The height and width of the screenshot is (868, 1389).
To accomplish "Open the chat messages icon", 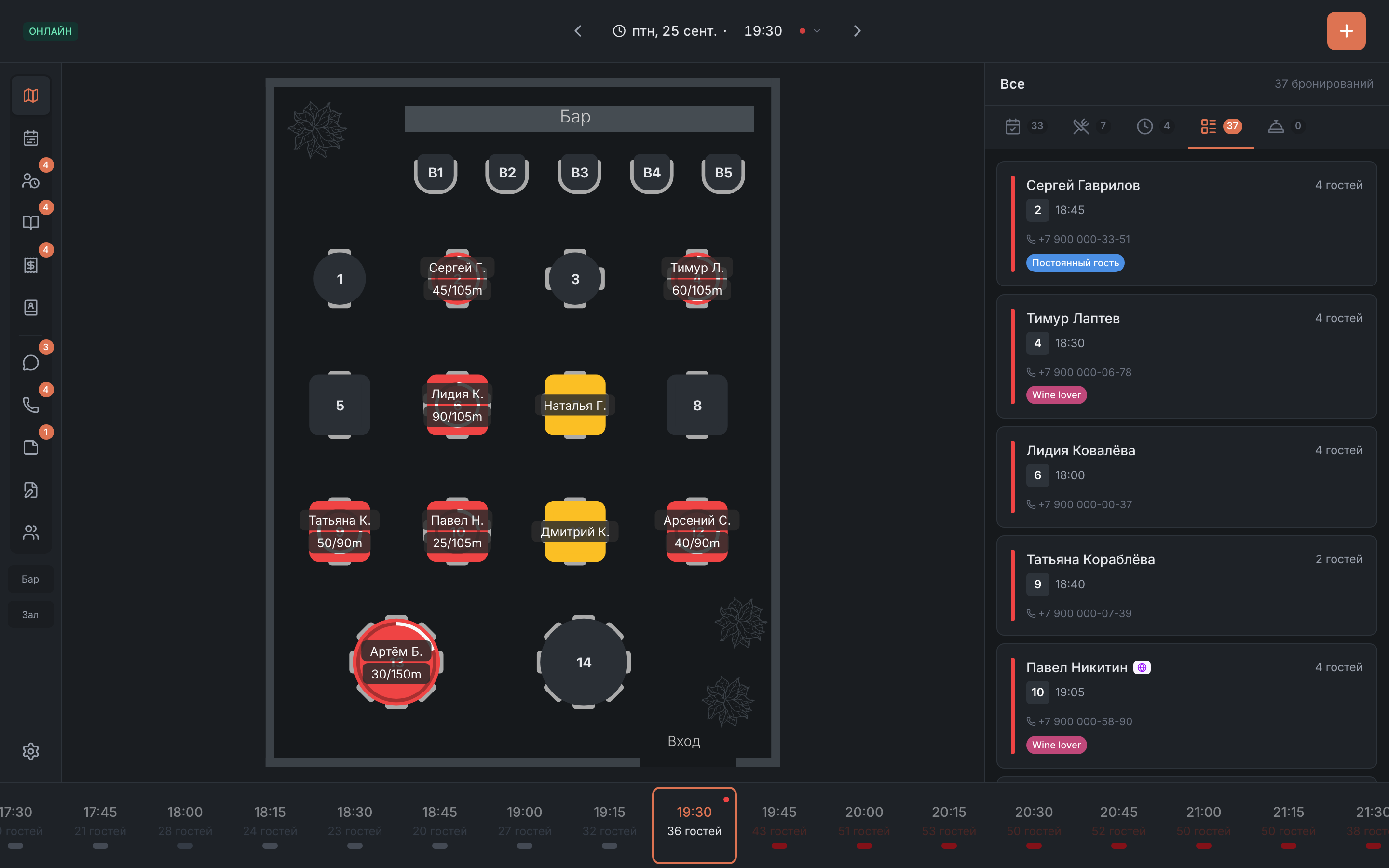I will [30, 363].
